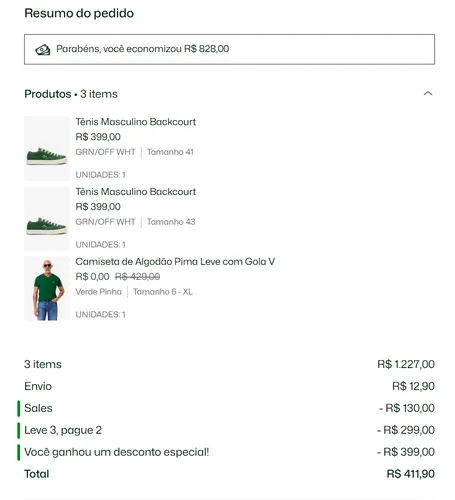The image size is (455, 500).
Task: Click Verde Pinha color label
Action: [98, 292]
